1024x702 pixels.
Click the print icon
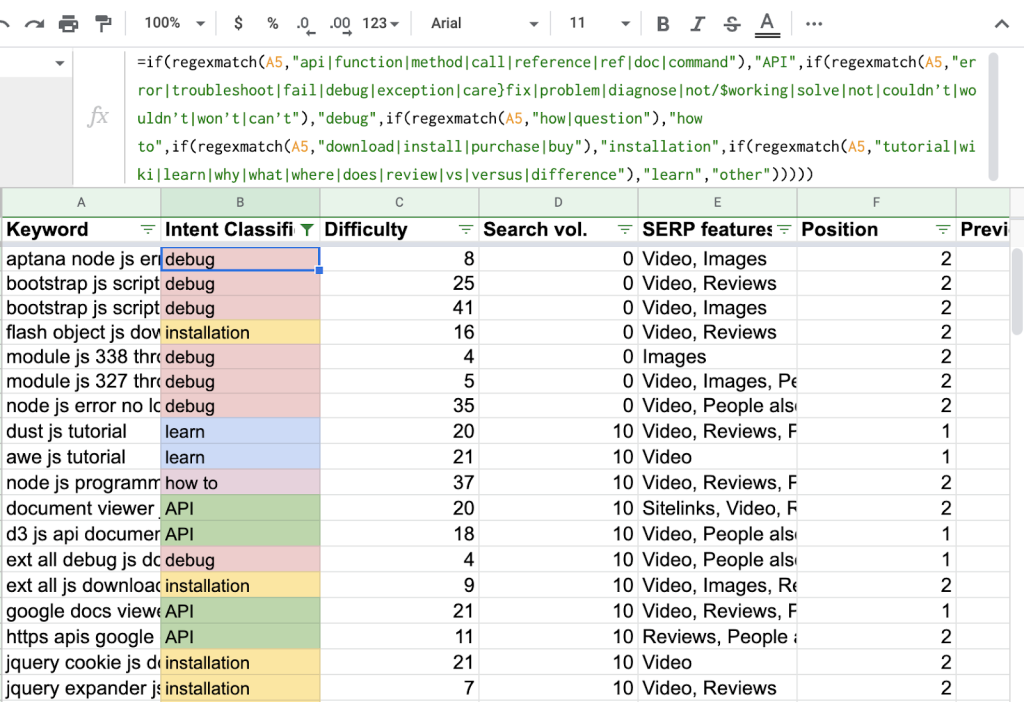(x=68, y=24)
